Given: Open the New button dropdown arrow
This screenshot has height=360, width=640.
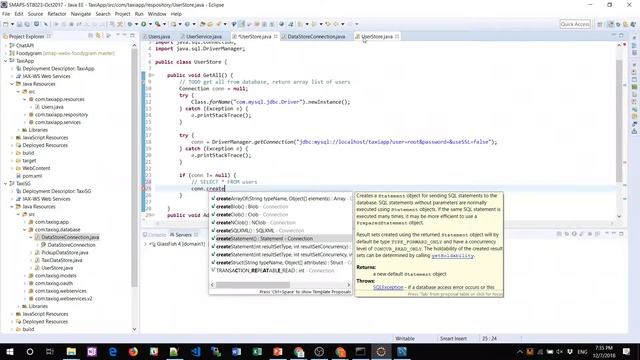Looking at the screenshot, I should (12, 24).
